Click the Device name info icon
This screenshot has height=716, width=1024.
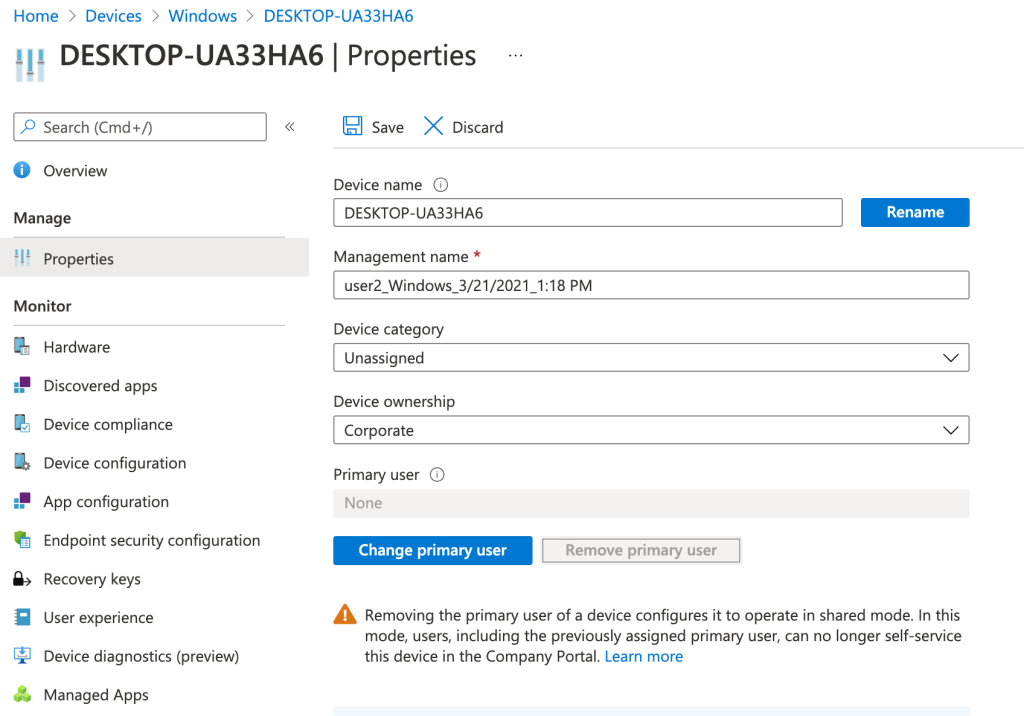440,185
